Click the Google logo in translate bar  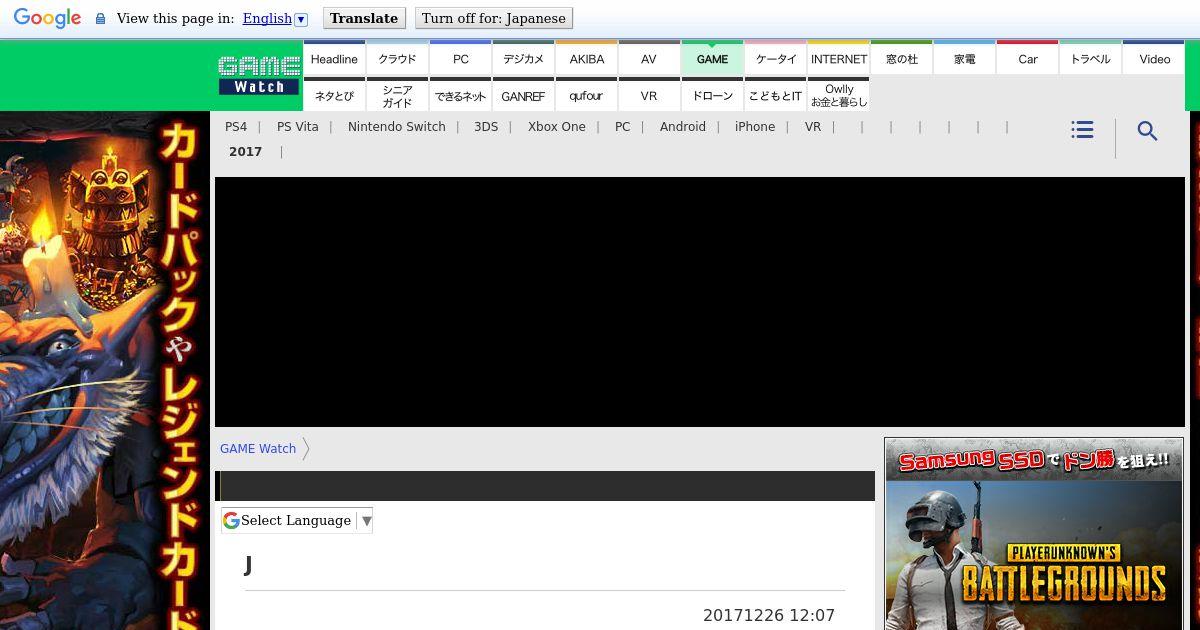(47, 18)
